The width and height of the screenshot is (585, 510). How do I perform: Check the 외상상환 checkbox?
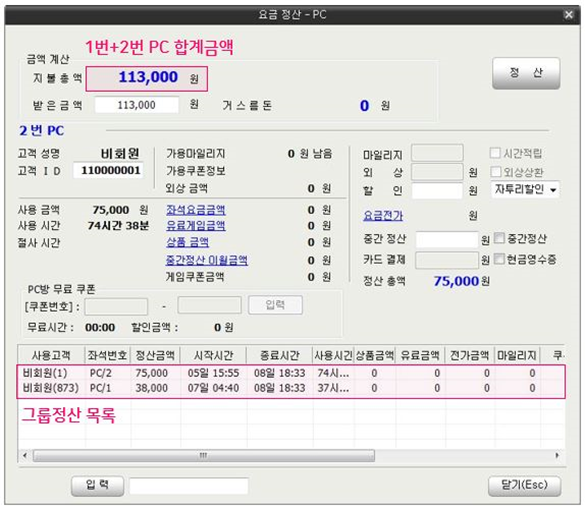coord(496,172)
